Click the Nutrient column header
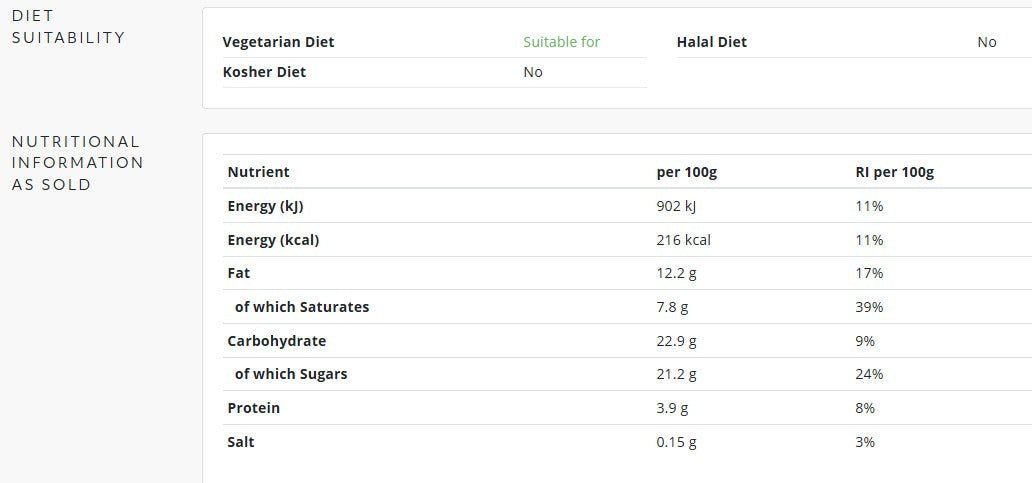 (x=259, y=172)
